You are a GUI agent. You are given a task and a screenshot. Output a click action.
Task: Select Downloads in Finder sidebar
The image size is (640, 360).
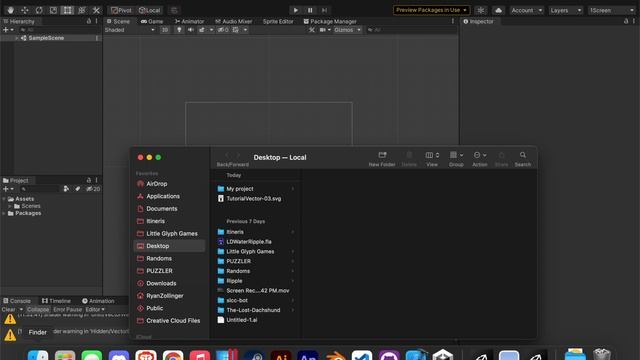point(169,283)
